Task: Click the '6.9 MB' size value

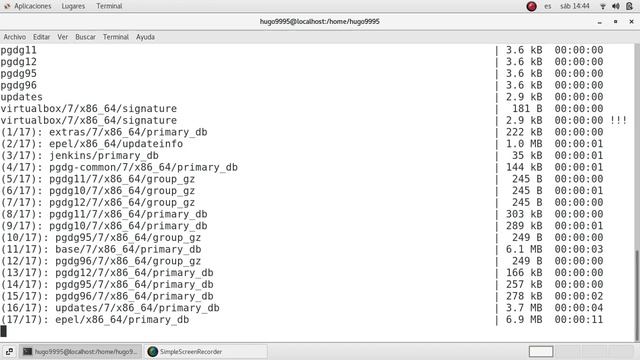Action: point(524,320)
